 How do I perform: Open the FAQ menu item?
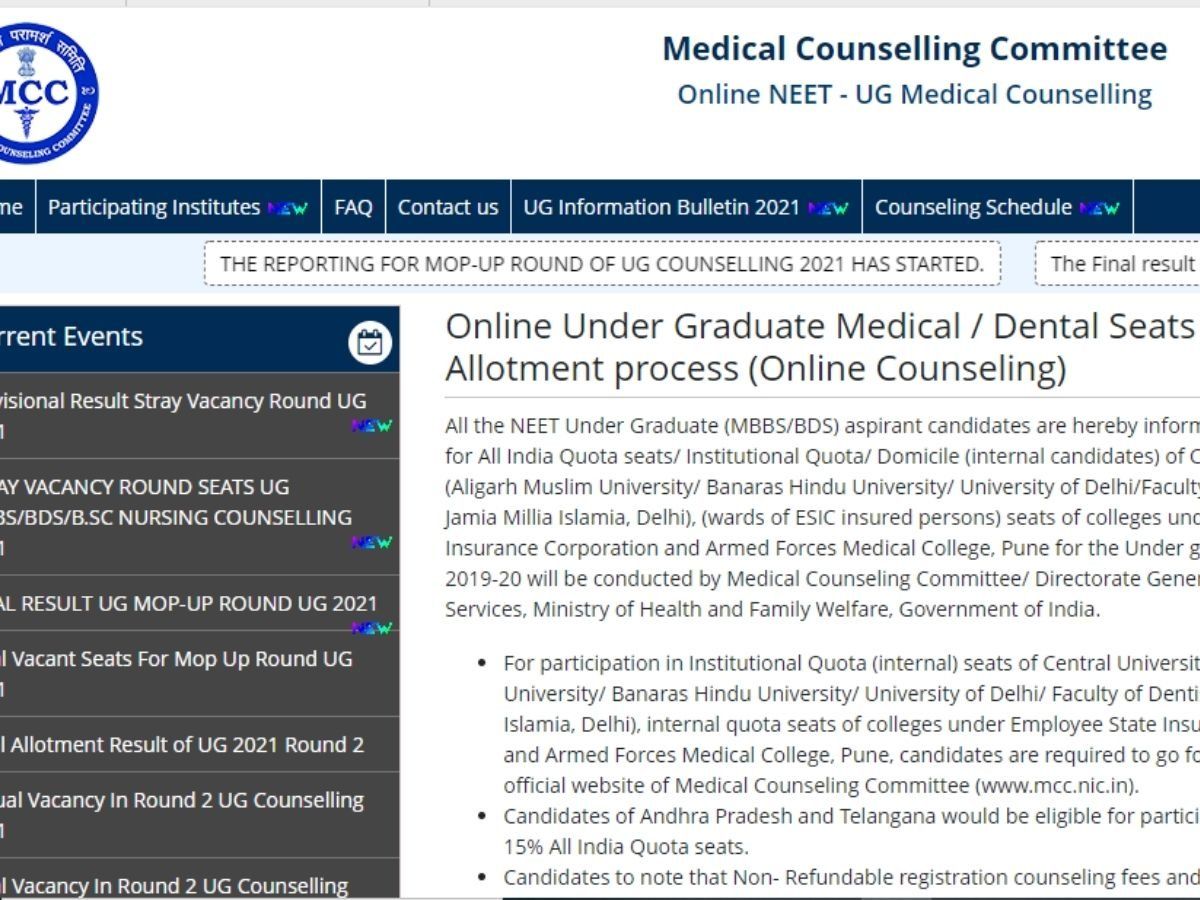[355, 208]
